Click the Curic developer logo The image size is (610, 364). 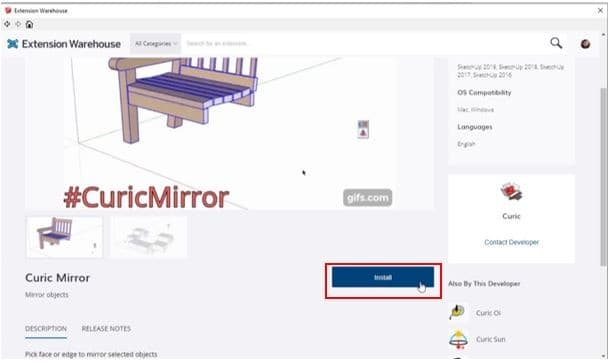(511, 192)
